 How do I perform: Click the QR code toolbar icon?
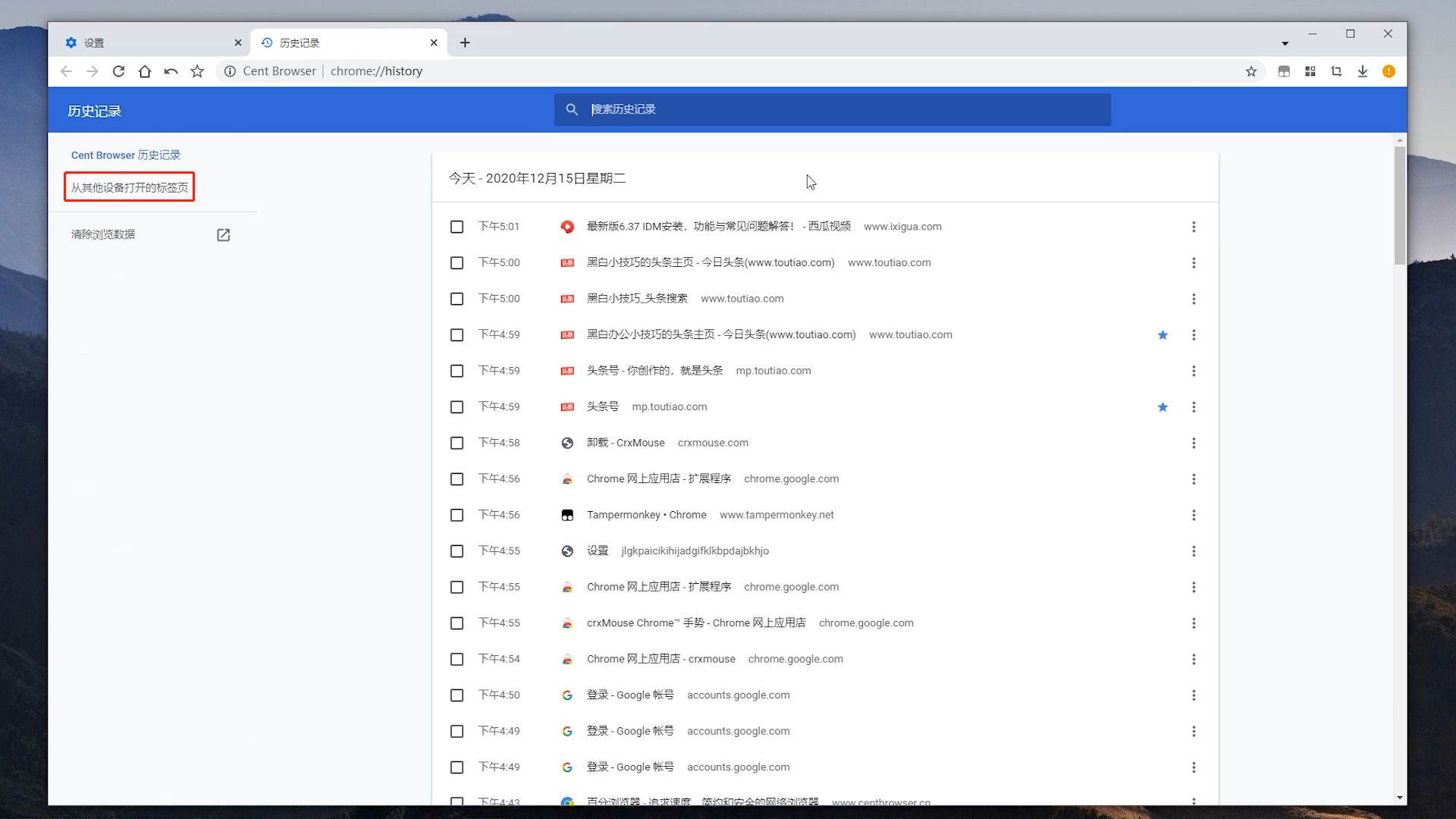pos(1310,71)
